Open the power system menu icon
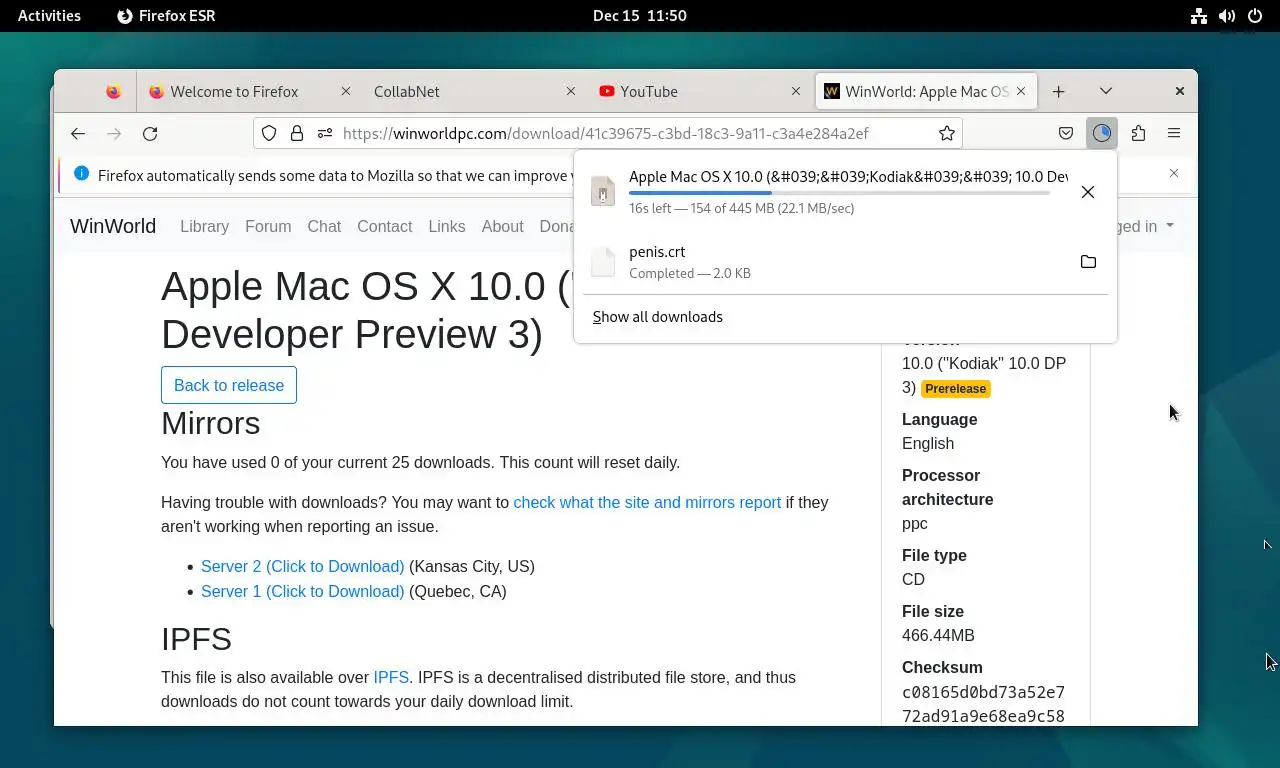The width and height of the screenshot is (1280, 768). [1255, 15]
